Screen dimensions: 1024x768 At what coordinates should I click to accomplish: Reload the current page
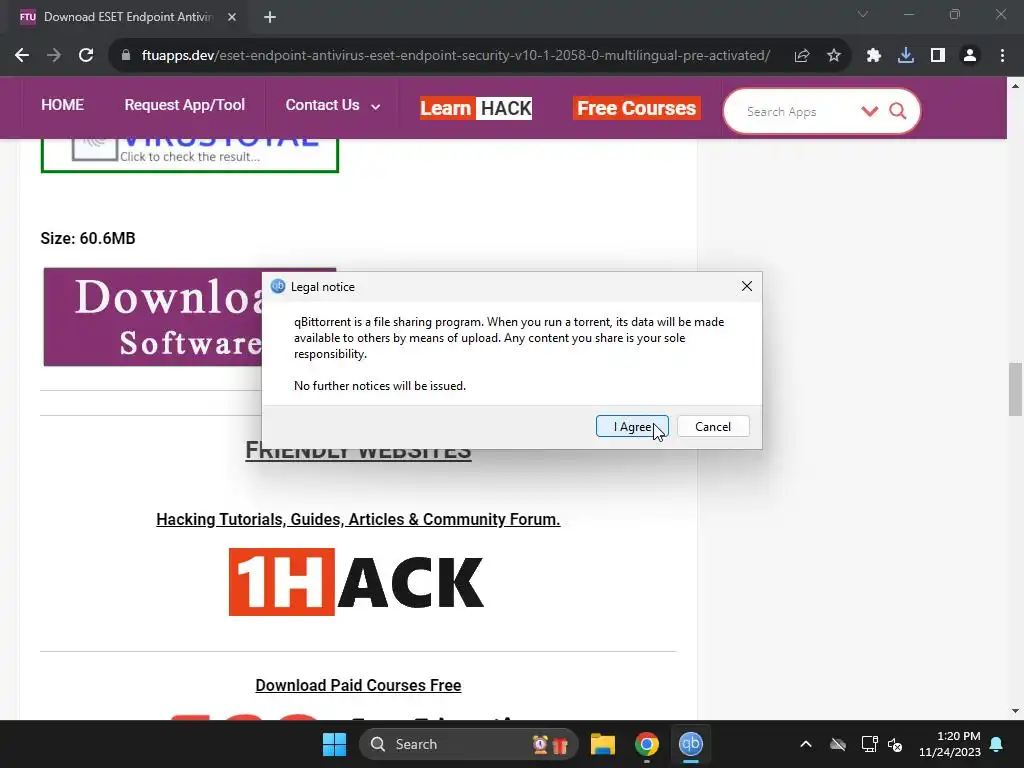point(86,56)
